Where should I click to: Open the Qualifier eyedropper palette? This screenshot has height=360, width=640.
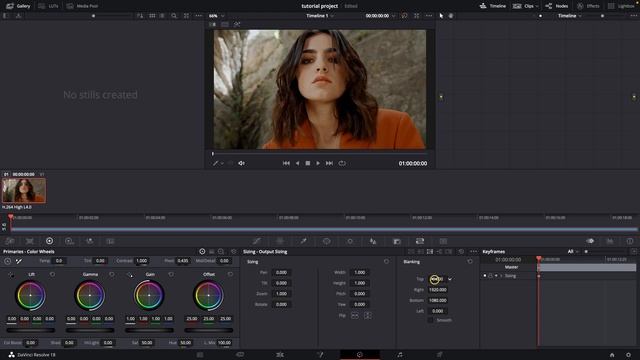303,241
